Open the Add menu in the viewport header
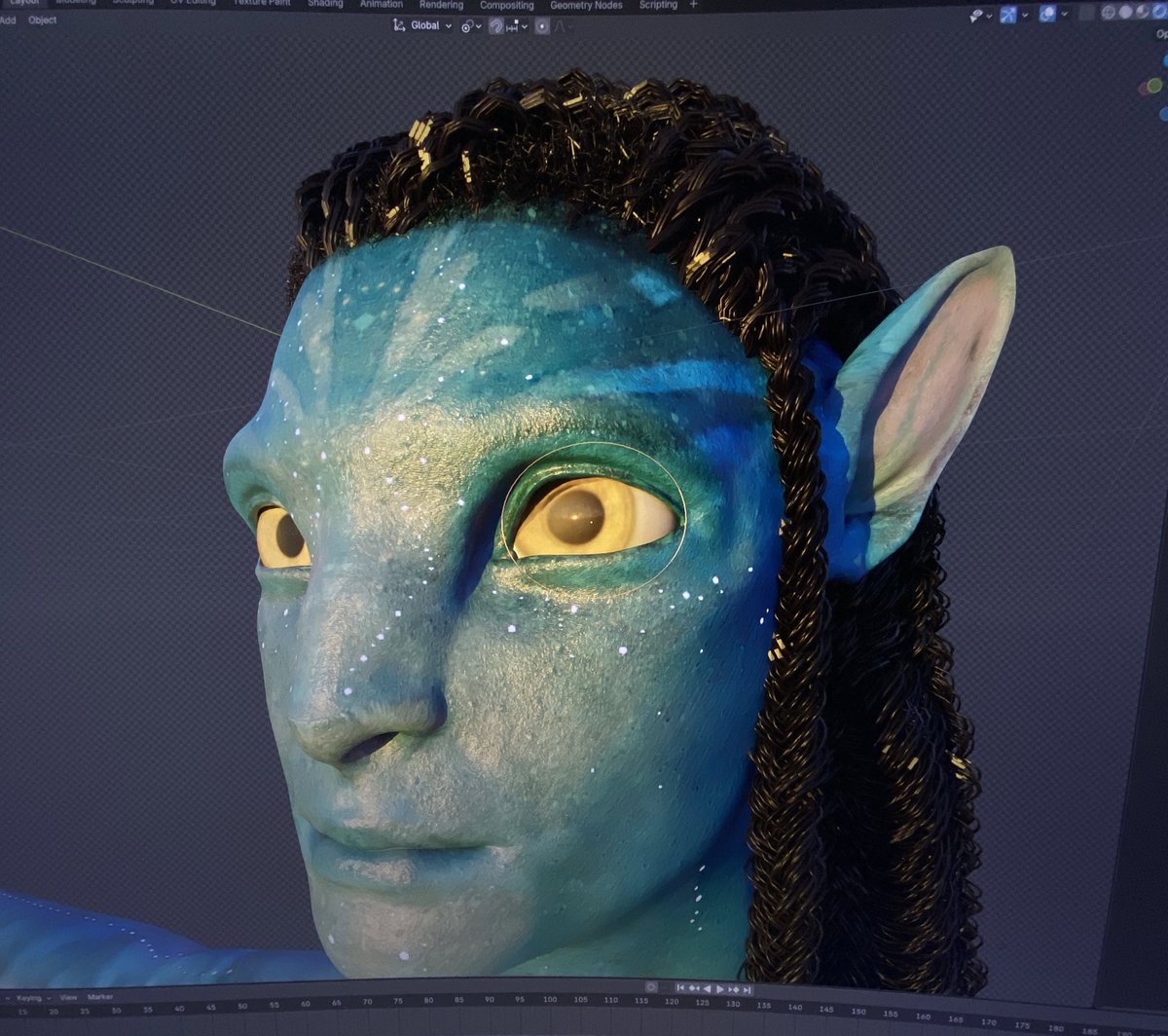 (x=8, y=20)
